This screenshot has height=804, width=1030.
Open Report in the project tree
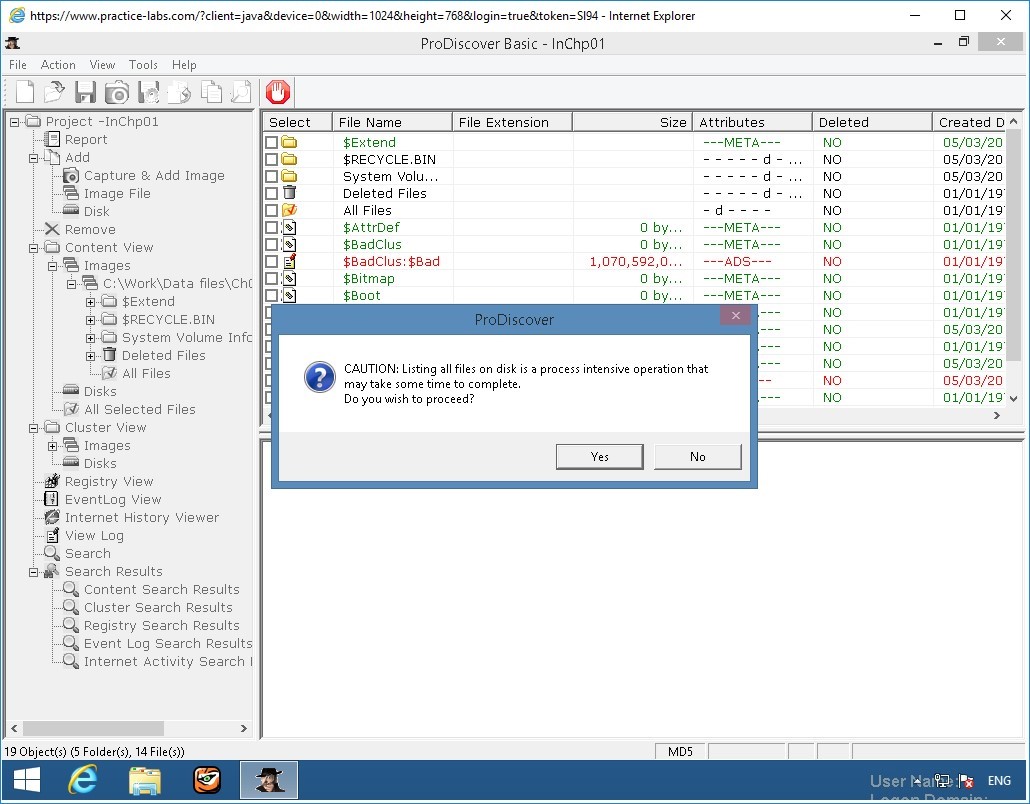[85, 139]
